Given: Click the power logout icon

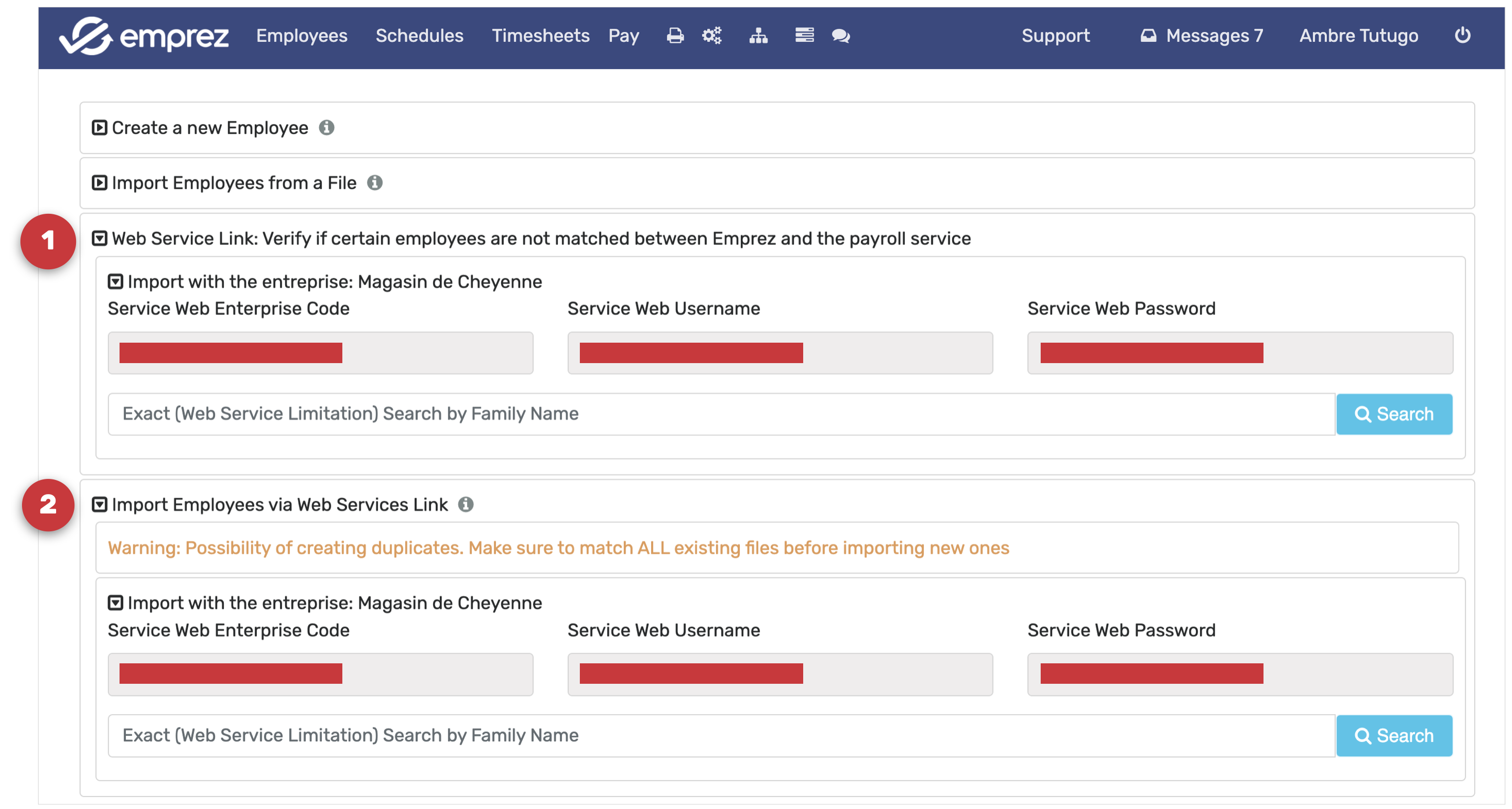Looking at the screenshot, I should coord(1462,36).
